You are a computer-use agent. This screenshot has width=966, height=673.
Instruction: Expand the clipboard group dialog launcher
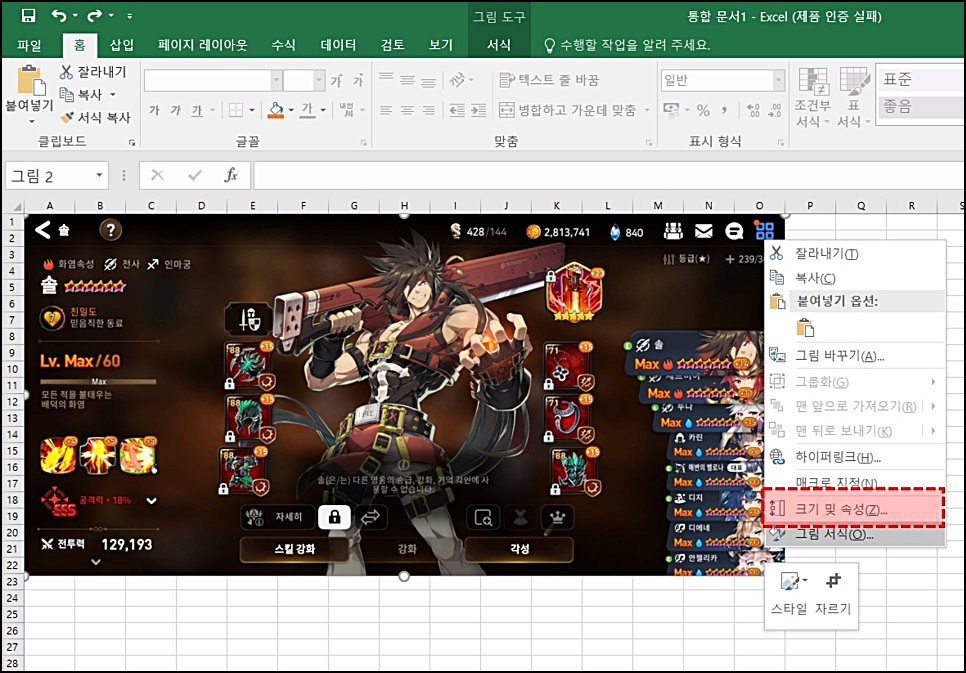132,142
